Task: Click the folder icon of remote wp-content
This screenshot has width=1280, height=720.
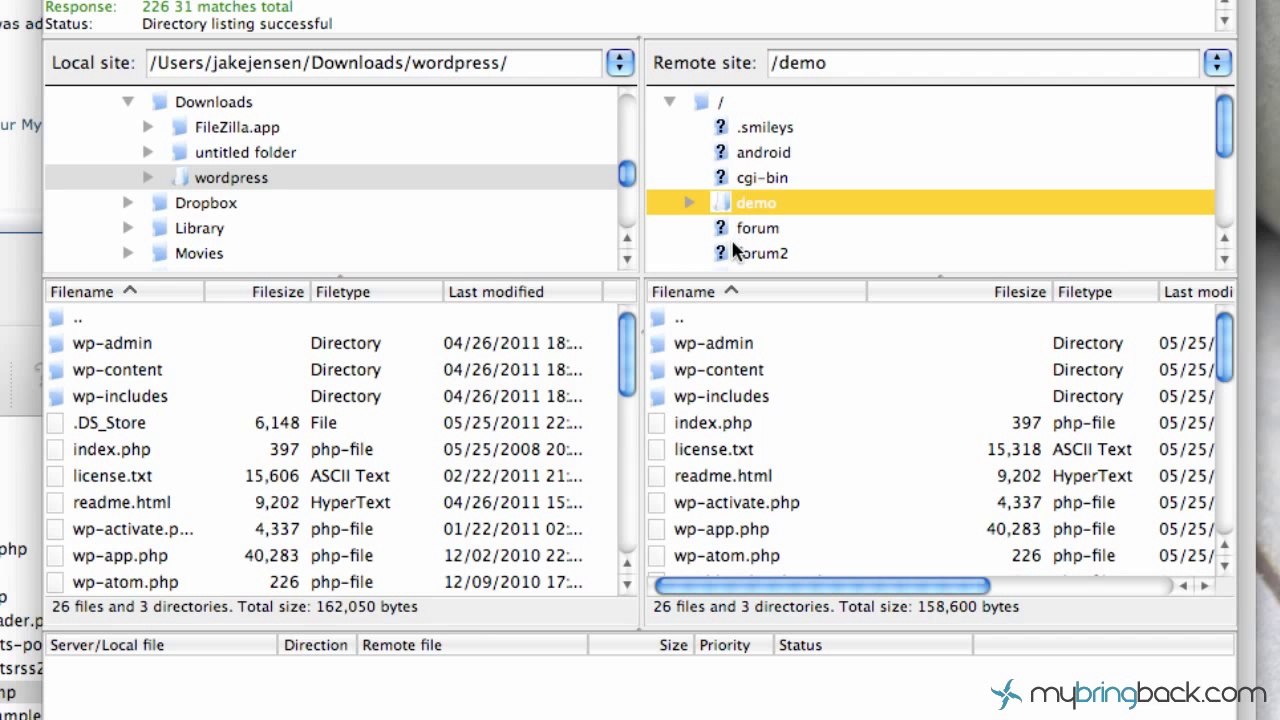Action: click(x=657, y=370)
